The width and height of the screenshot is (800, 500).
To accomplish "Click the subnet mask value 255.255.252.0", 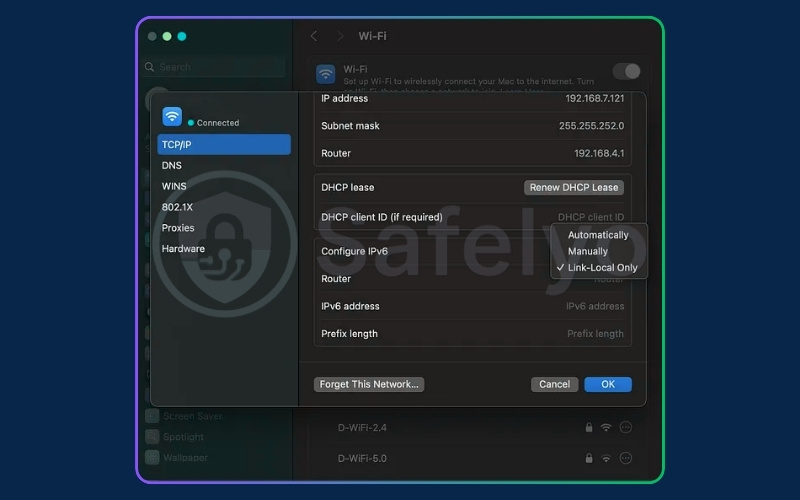I will pyautogui.click(x=591, y=126).
